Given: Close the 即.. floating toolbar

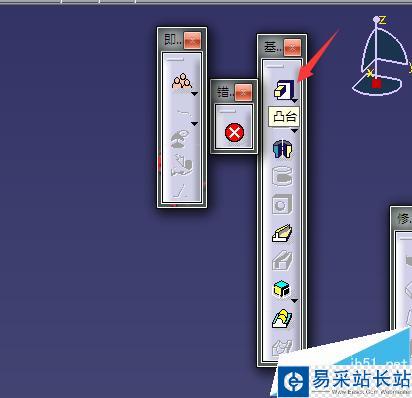Looking at the screenshot, I should point(193,40).
